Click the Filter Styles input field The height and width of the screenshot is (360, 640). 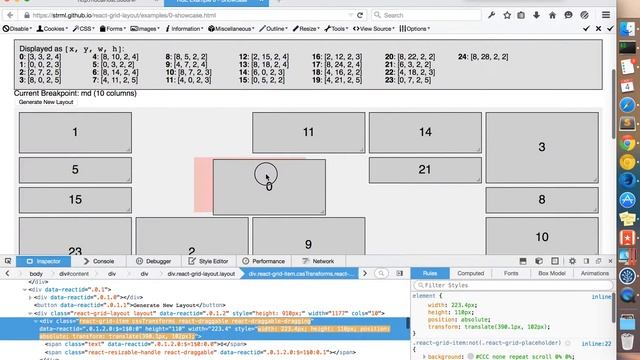[513, 285]
